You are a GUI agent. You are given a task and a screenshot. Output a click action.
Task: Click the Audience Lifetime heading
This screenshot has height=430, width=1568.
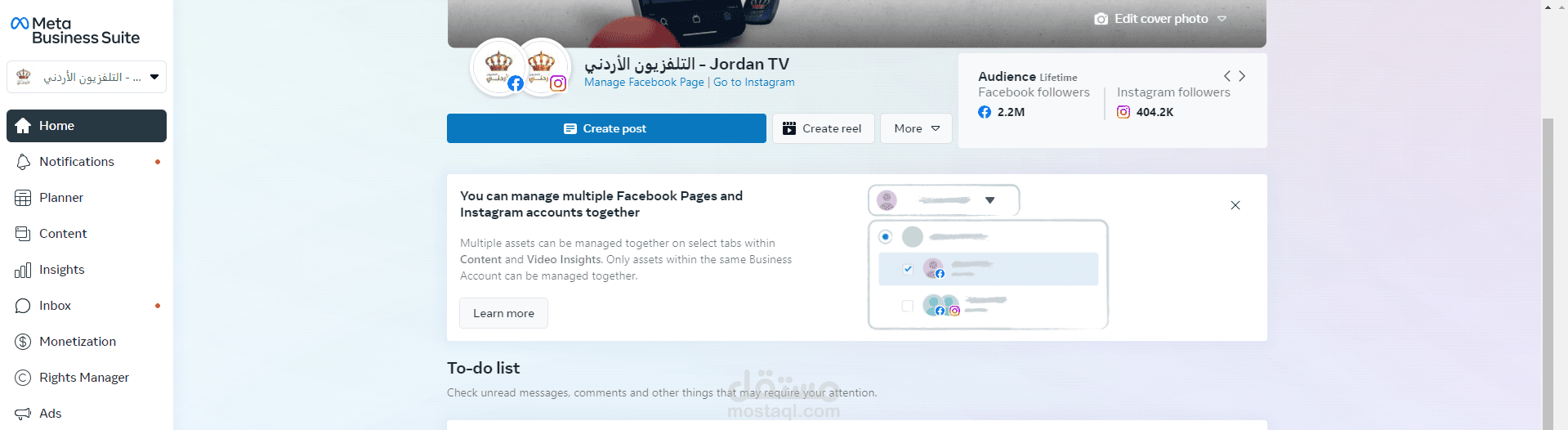(1027, 77)
